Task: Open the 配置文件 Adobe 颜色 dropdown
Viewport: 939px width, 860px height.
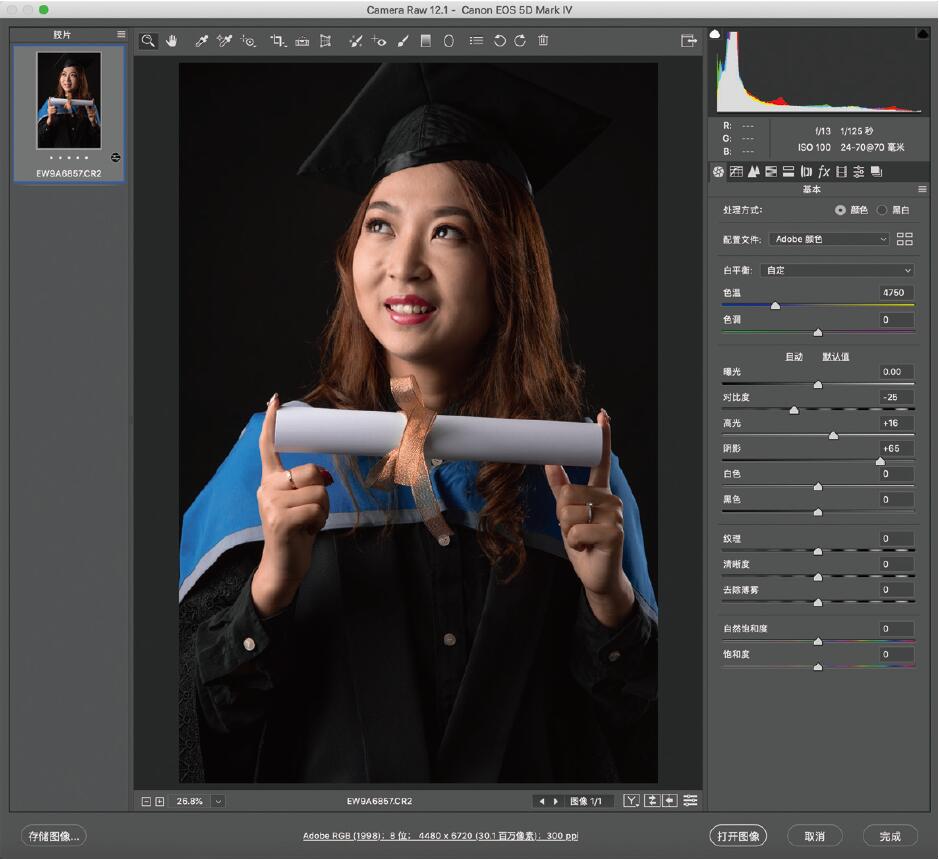Action: pyautogui.click(x=830, y=239)
